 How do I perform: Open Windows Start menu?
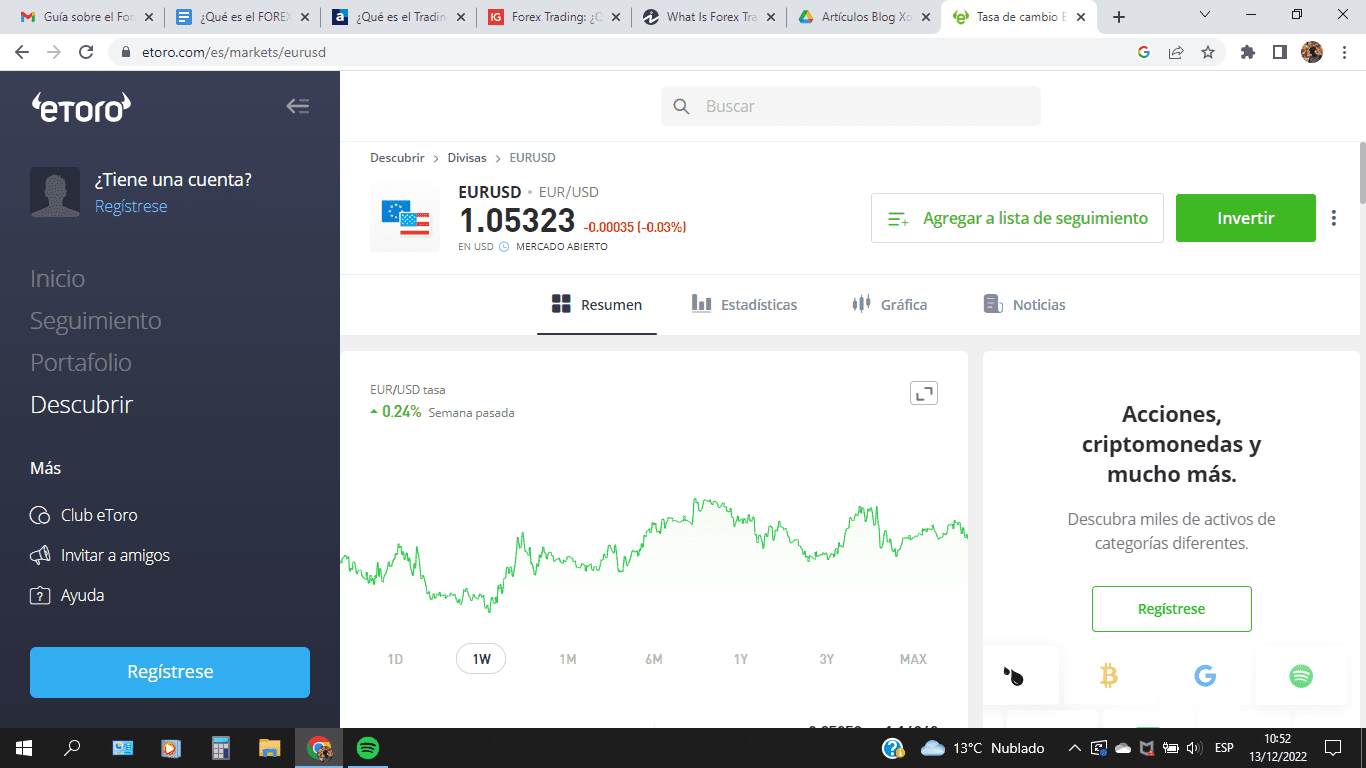coord(24,748)
